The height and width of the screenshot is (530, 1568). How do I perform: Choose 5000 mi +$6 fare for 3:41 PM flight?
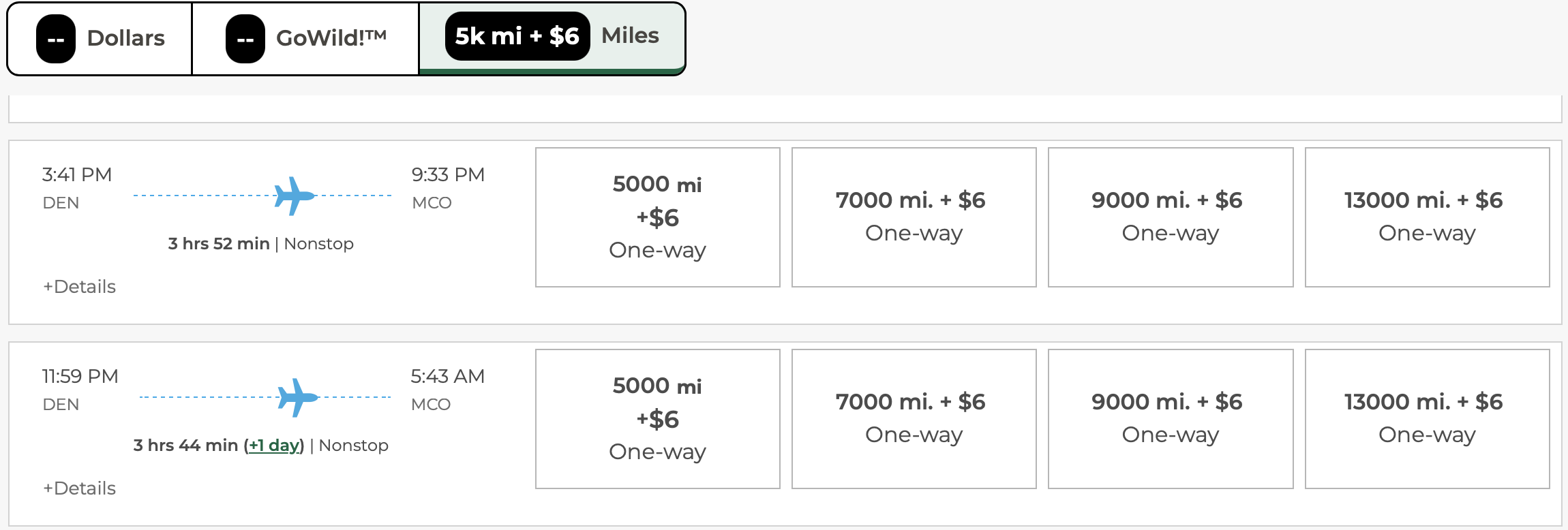pos(657,217)
